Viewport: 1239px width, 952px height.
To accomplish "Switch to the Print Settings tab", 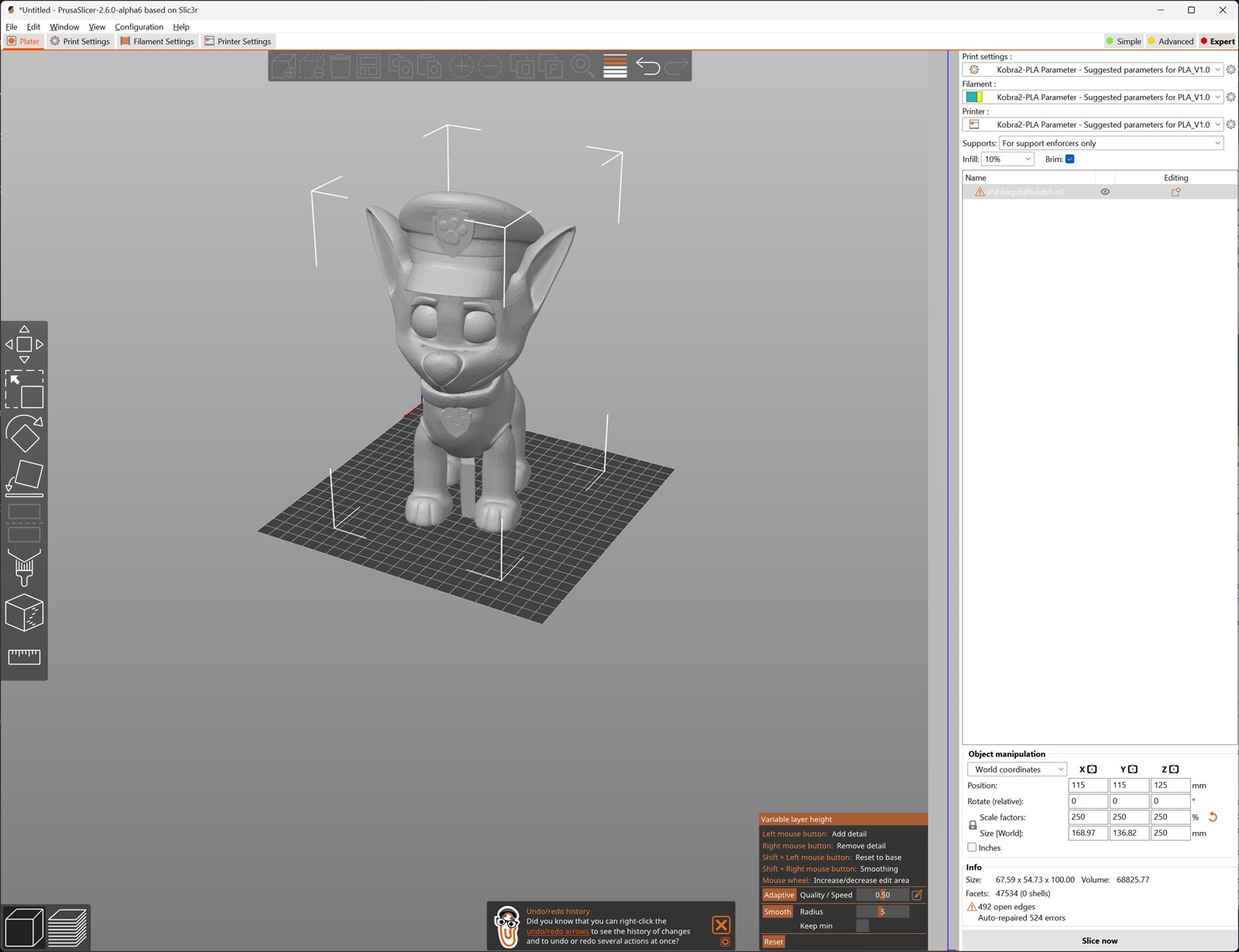I will coord(81,41).
